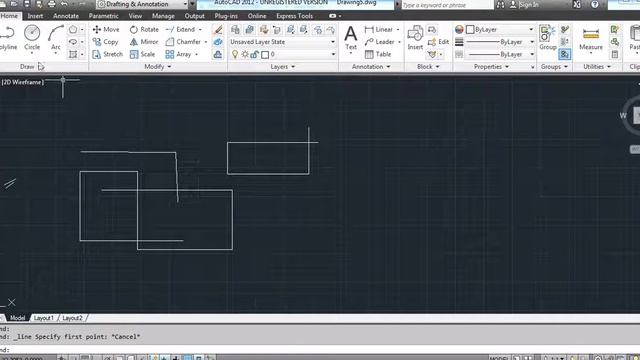Expand the Block panel
640x360 pixels.
[428, 66]
